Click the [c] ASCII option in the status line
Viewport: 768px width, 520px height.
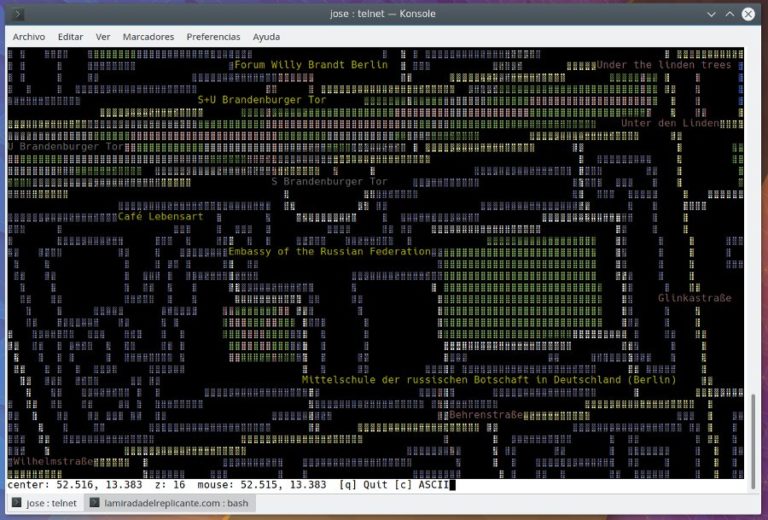[x=421, y=485]
